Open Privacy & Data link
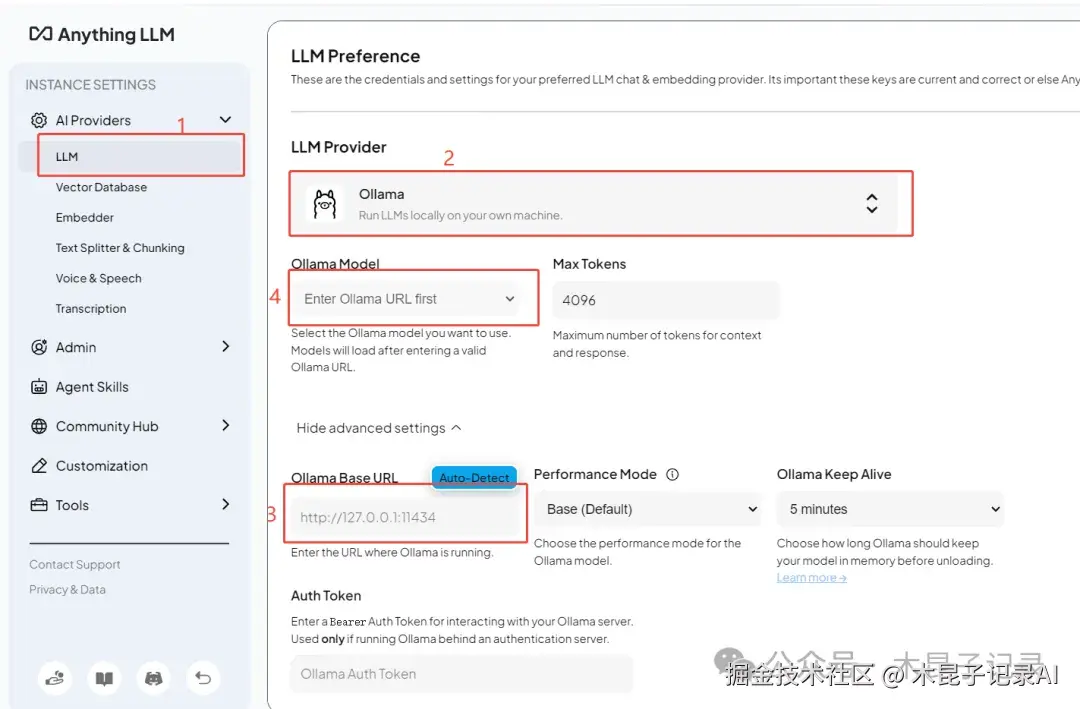The width and height of the screenshot is (1080, 709). point(68,589)
